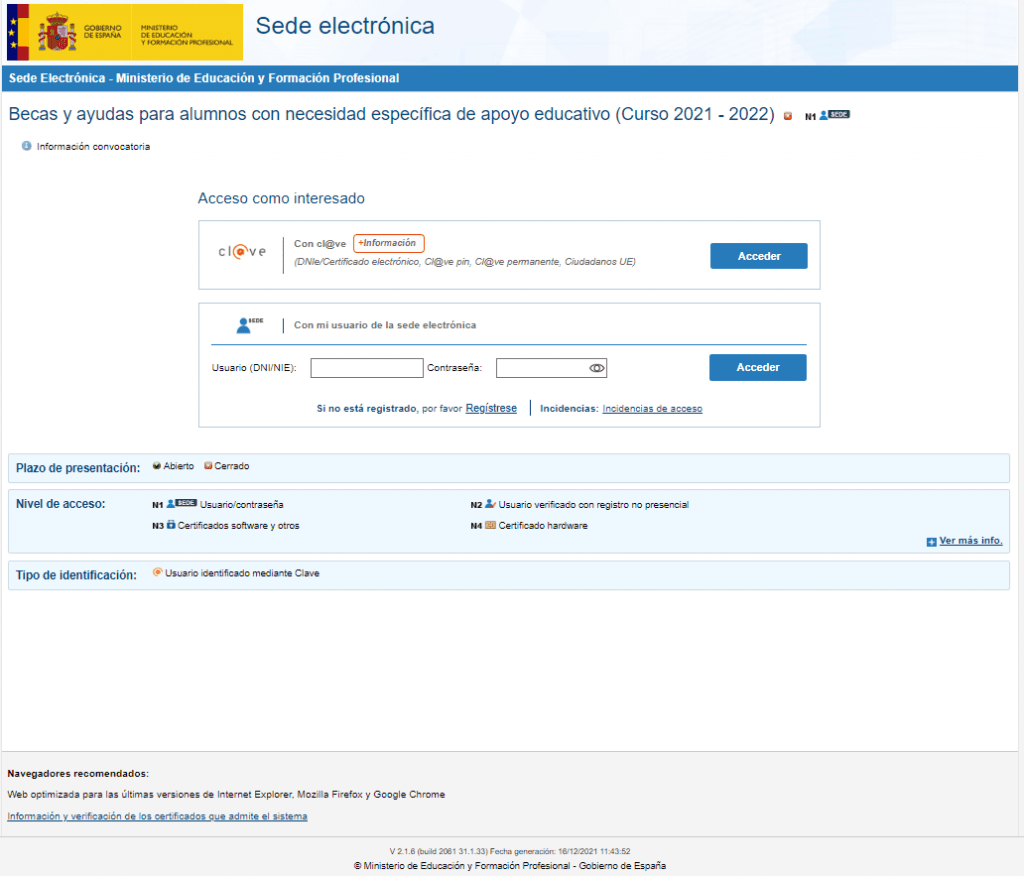The height and width of the screenshot is (876, 1024).
Task: Click the N4 Certificado hardware icon
Action: [490, 525]
